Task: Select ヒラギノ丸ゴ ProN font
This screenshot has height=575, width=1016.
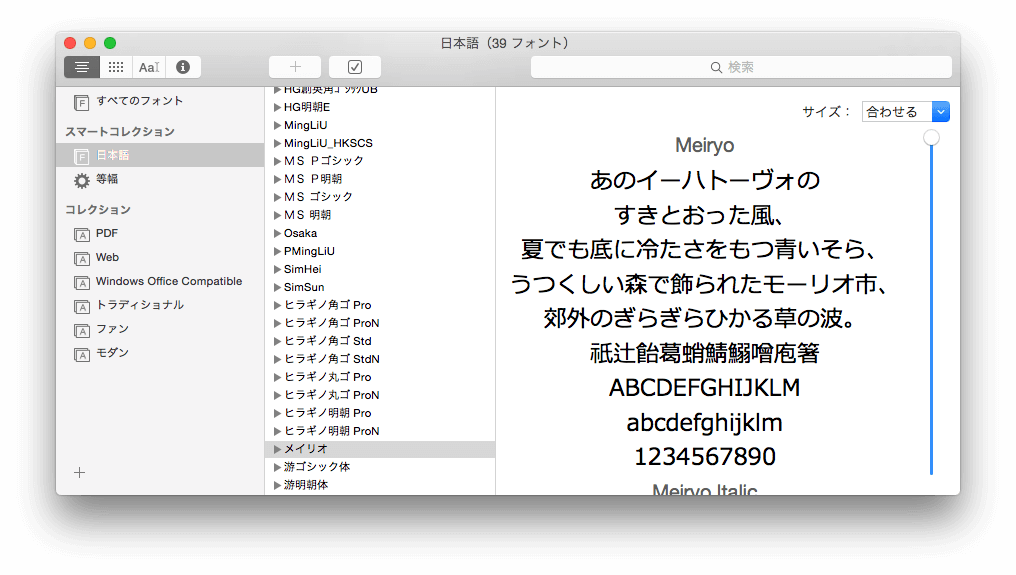Action: pos(380,395)
